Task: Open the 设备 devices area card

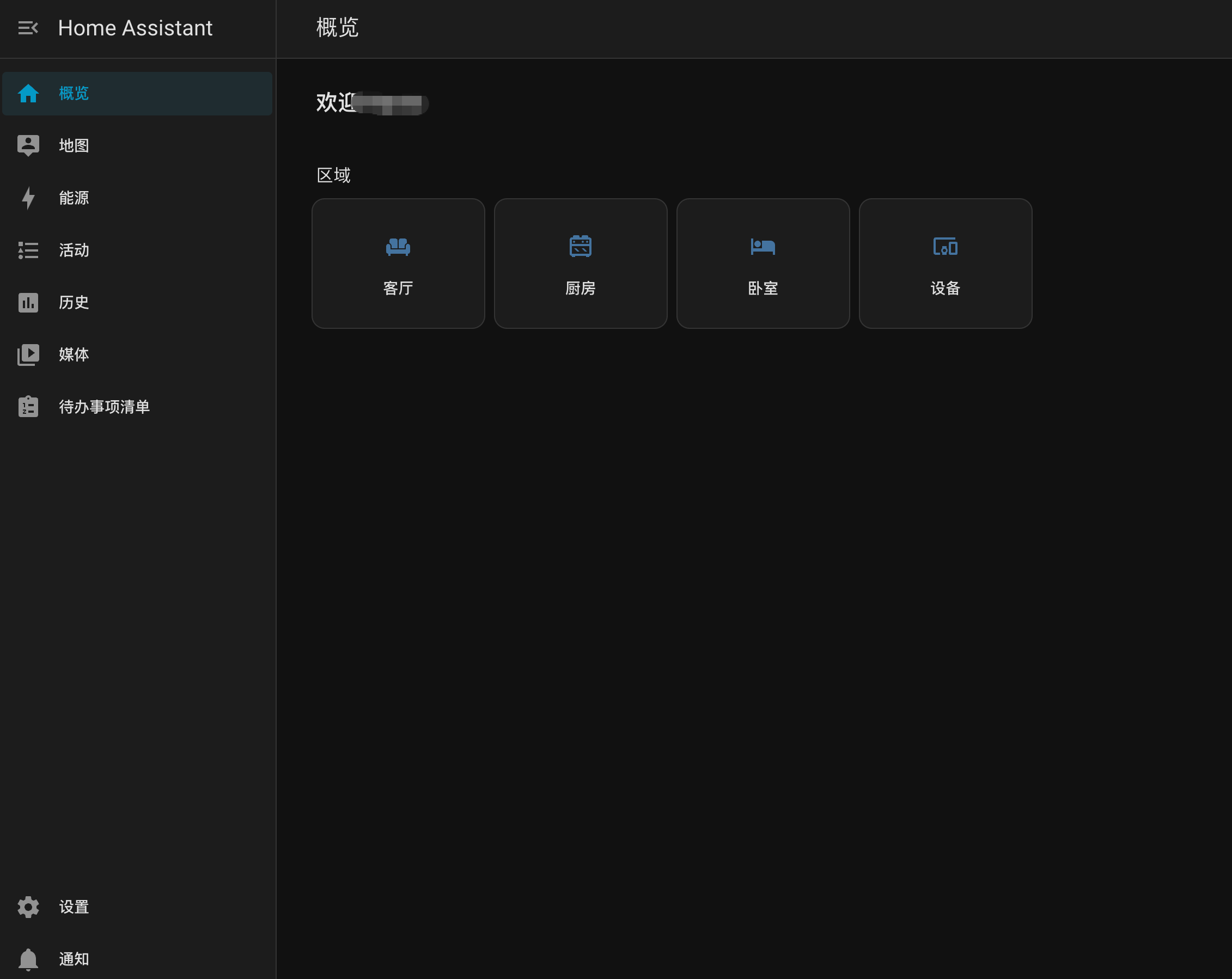Action: 945,264
